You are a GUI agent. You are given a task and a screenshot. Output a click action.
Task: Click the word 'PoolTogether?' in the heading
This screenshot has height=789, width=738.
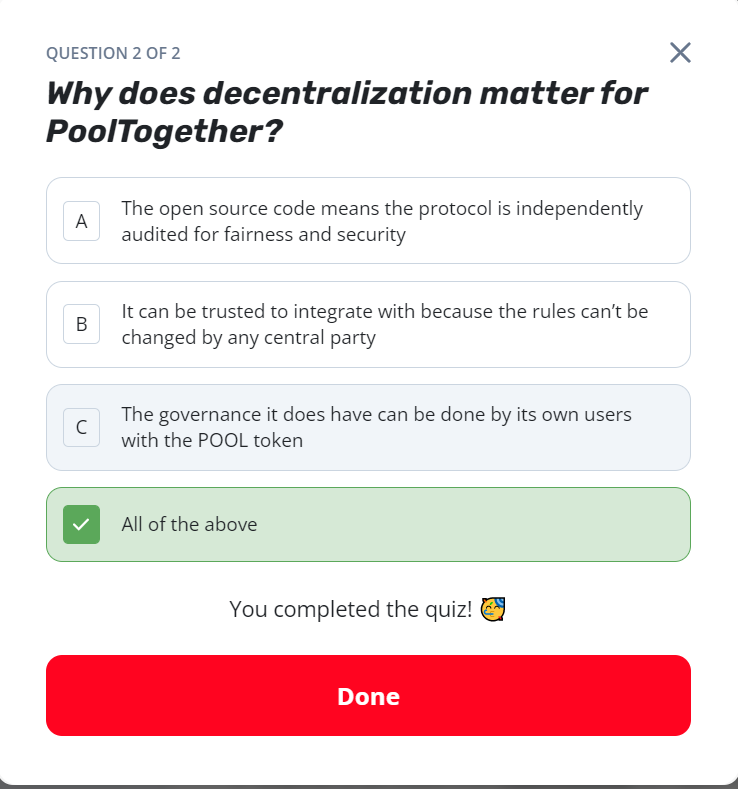(x=162, y=132)
